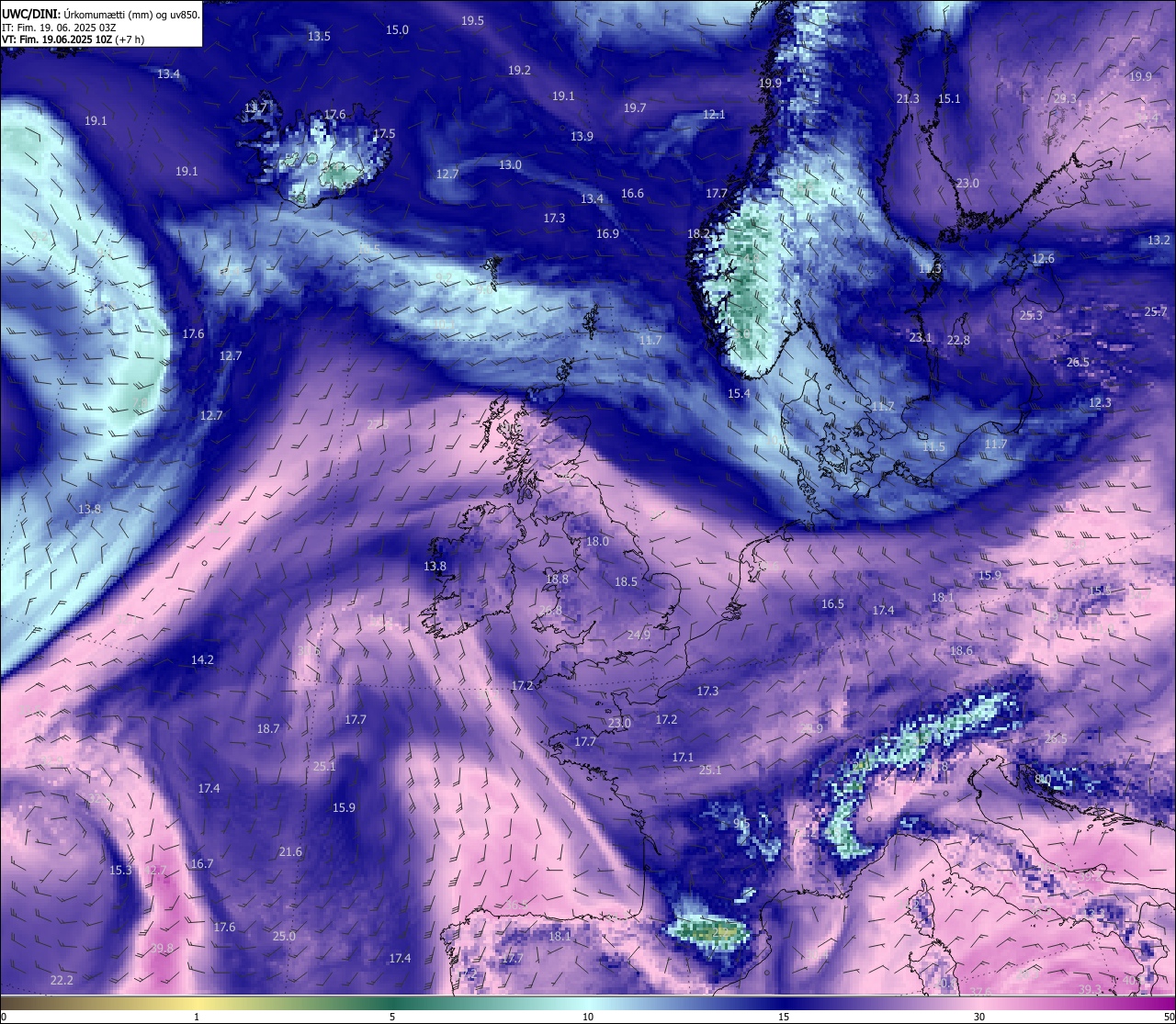Click the '16.6' value label
Image resolution: width=1176 pixels, height=1024 pixels.
click(632, 194)
